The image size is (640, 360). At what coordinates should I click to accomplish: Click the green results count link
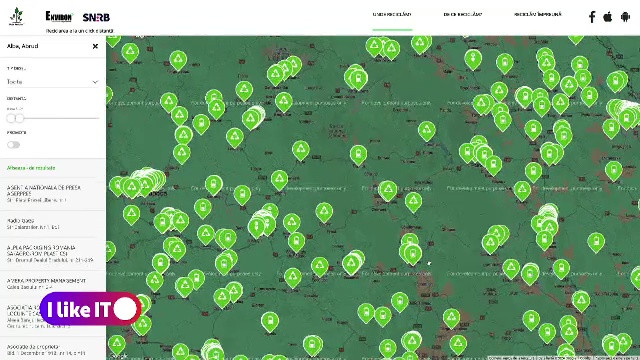31,168
